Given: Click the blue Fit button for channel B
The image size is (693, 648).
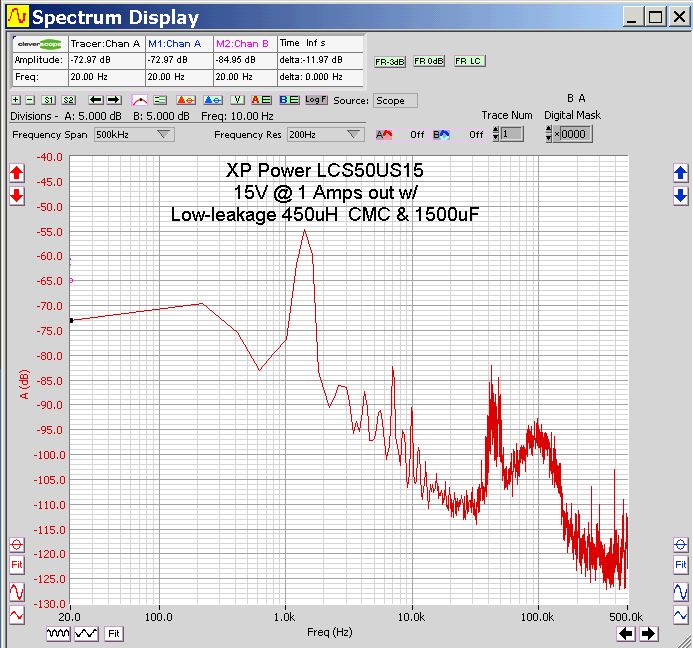Looking at the screenshot, I should 681,564.
